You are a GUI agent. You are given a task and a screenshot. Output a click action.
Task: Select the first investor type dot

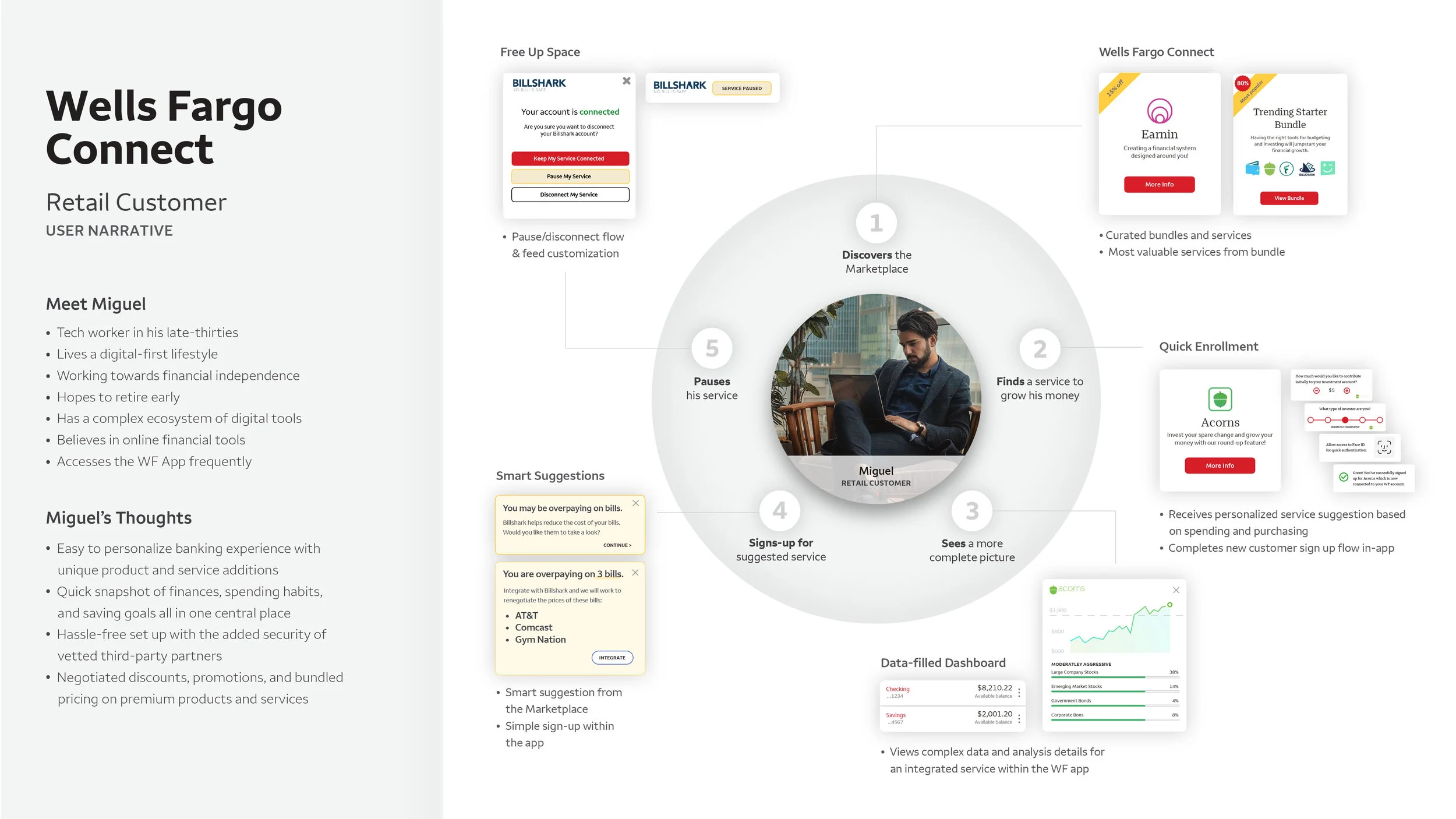[x=1310, y=420]
